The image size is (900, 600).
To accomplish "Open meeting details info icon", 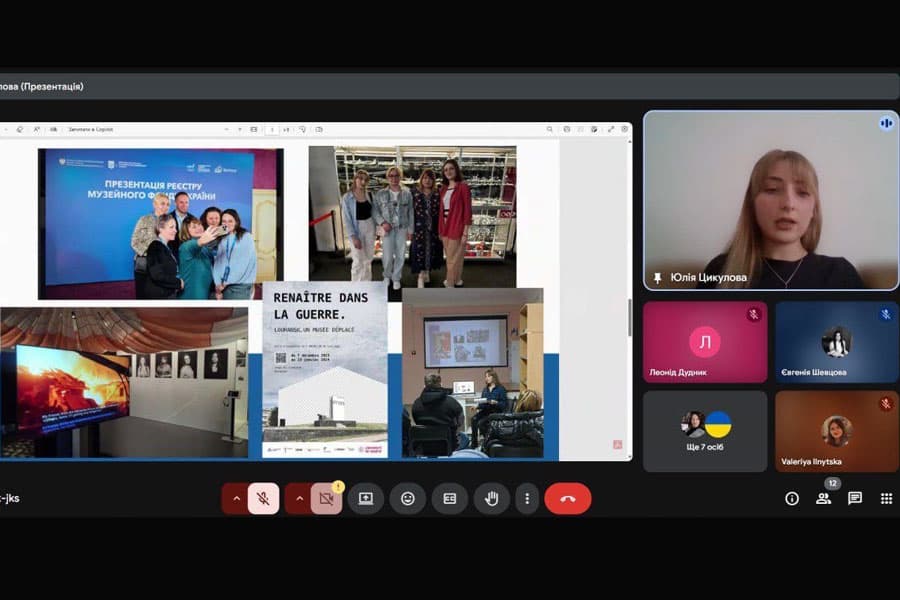I will pos(792,498).
